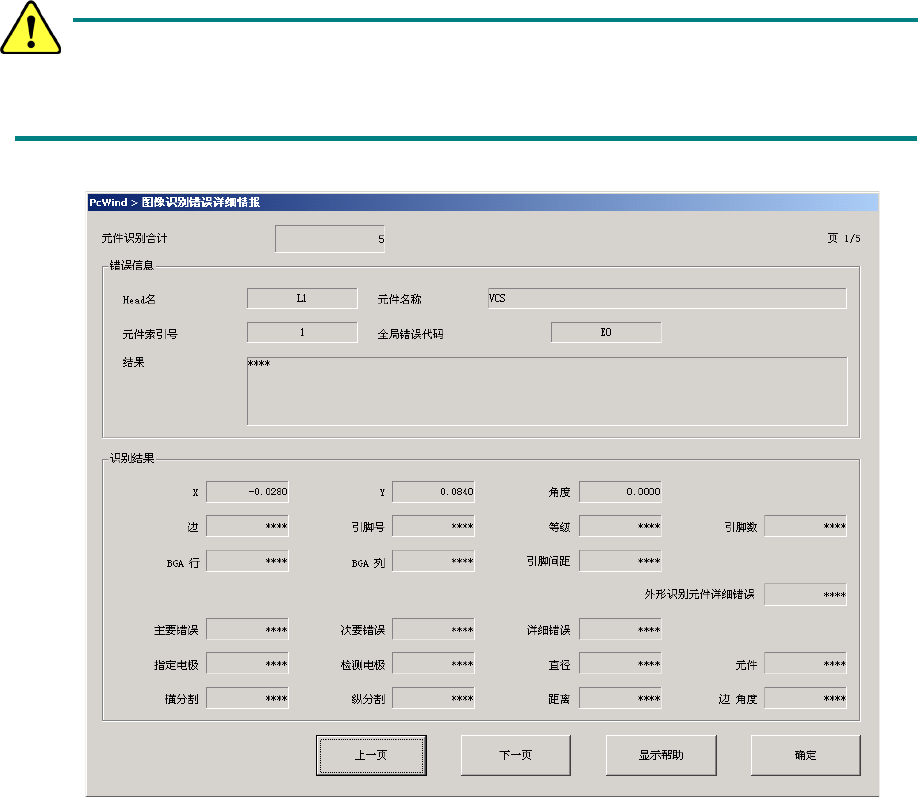Click the 下一页 (next page) button
This screenshot has width=918, height=797.
click(x=515, y=755)
